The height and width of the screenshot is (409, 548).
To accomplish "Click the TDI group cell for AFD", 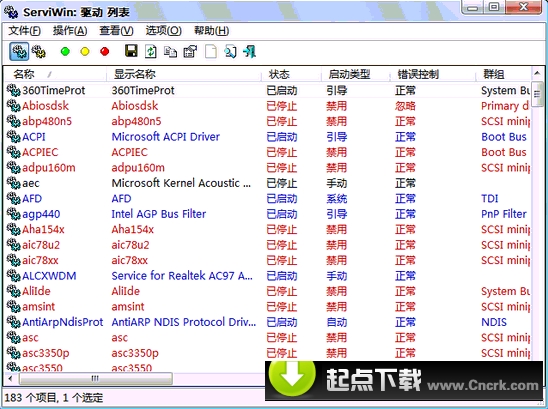I will (x=489, y=198).
